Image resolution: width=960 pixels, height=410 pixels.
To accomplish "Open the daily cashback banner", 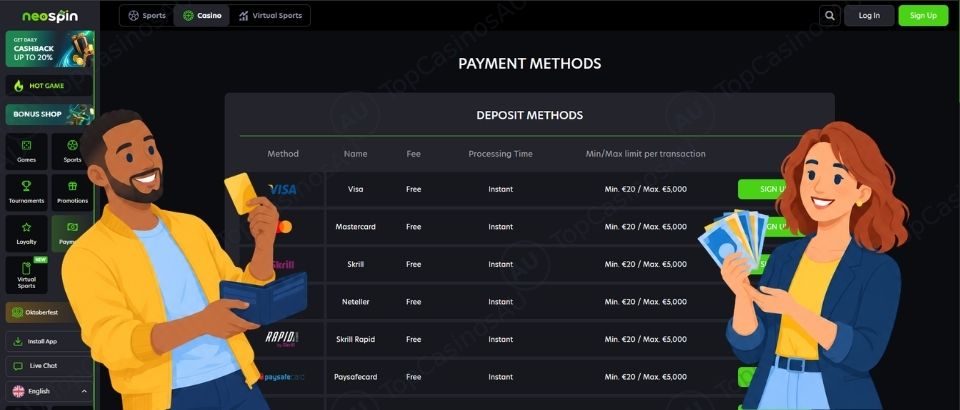I will (50, 49).
